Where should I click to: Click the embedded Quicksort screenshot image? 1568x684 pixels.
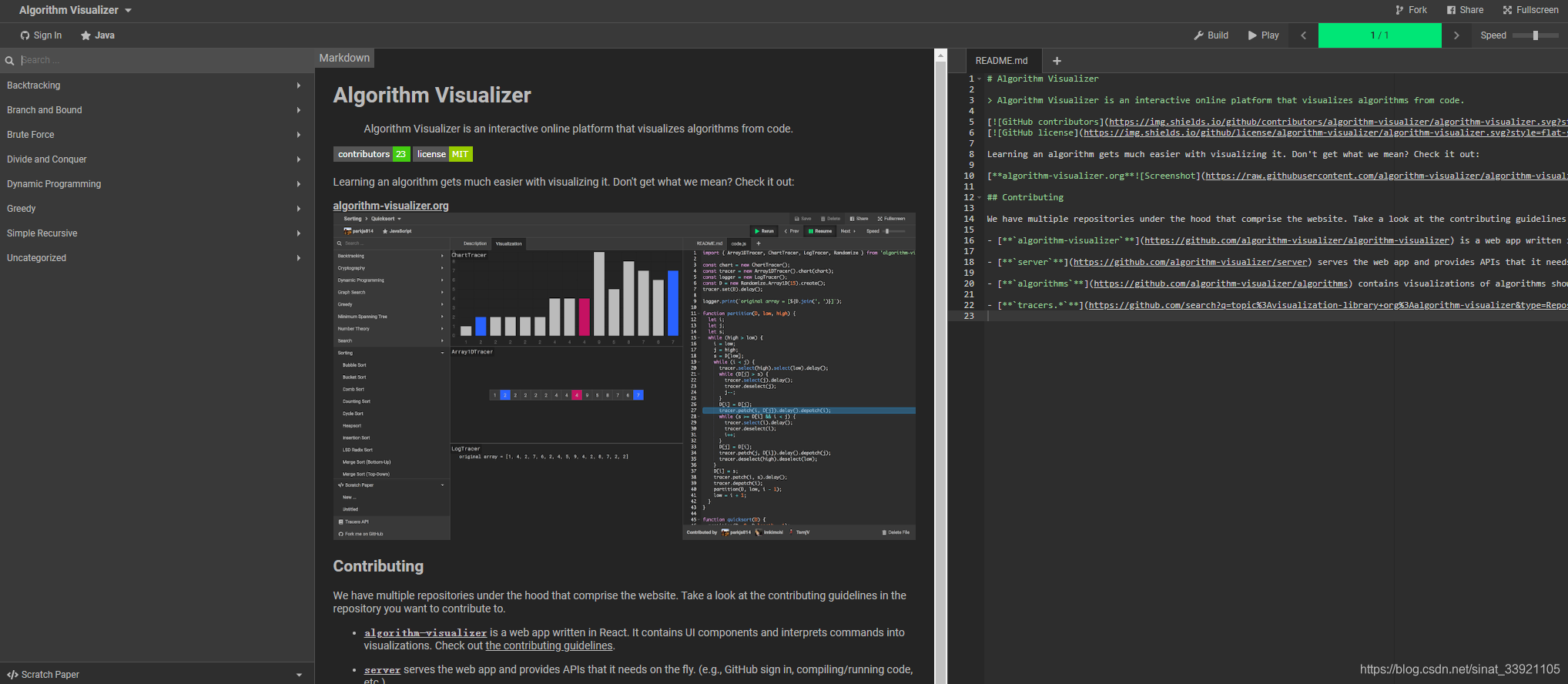tap(624, 376)
